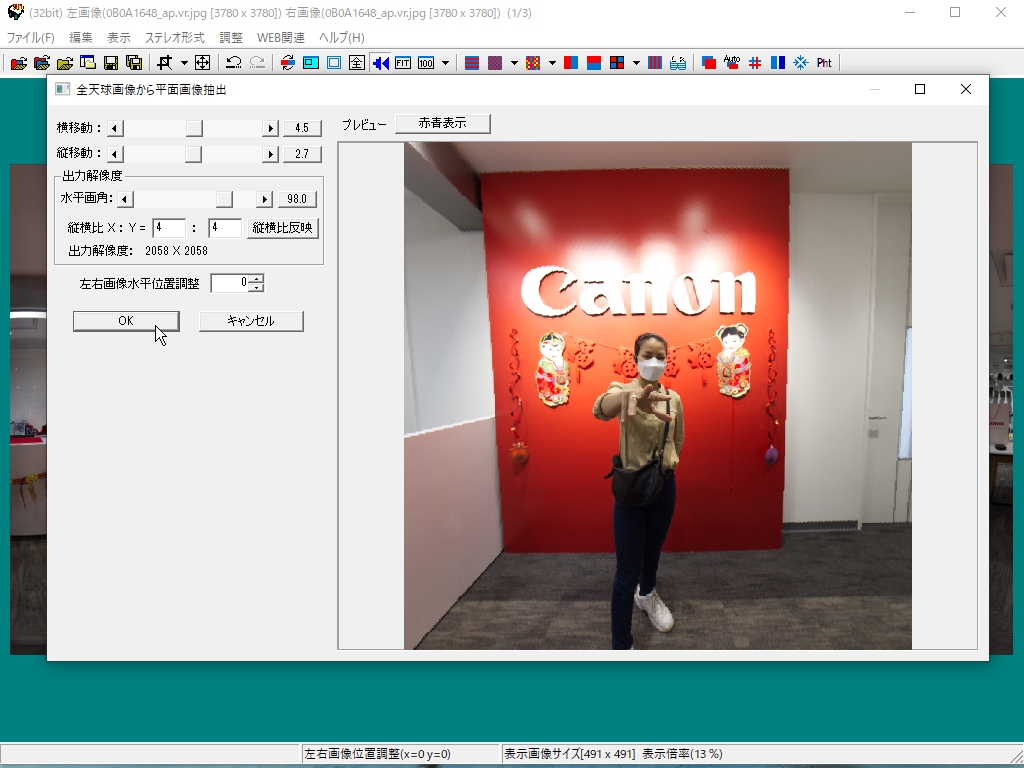Click the 縦移動 slider thumb
This screenshot has width=1024, height=768.
point(193,154)
